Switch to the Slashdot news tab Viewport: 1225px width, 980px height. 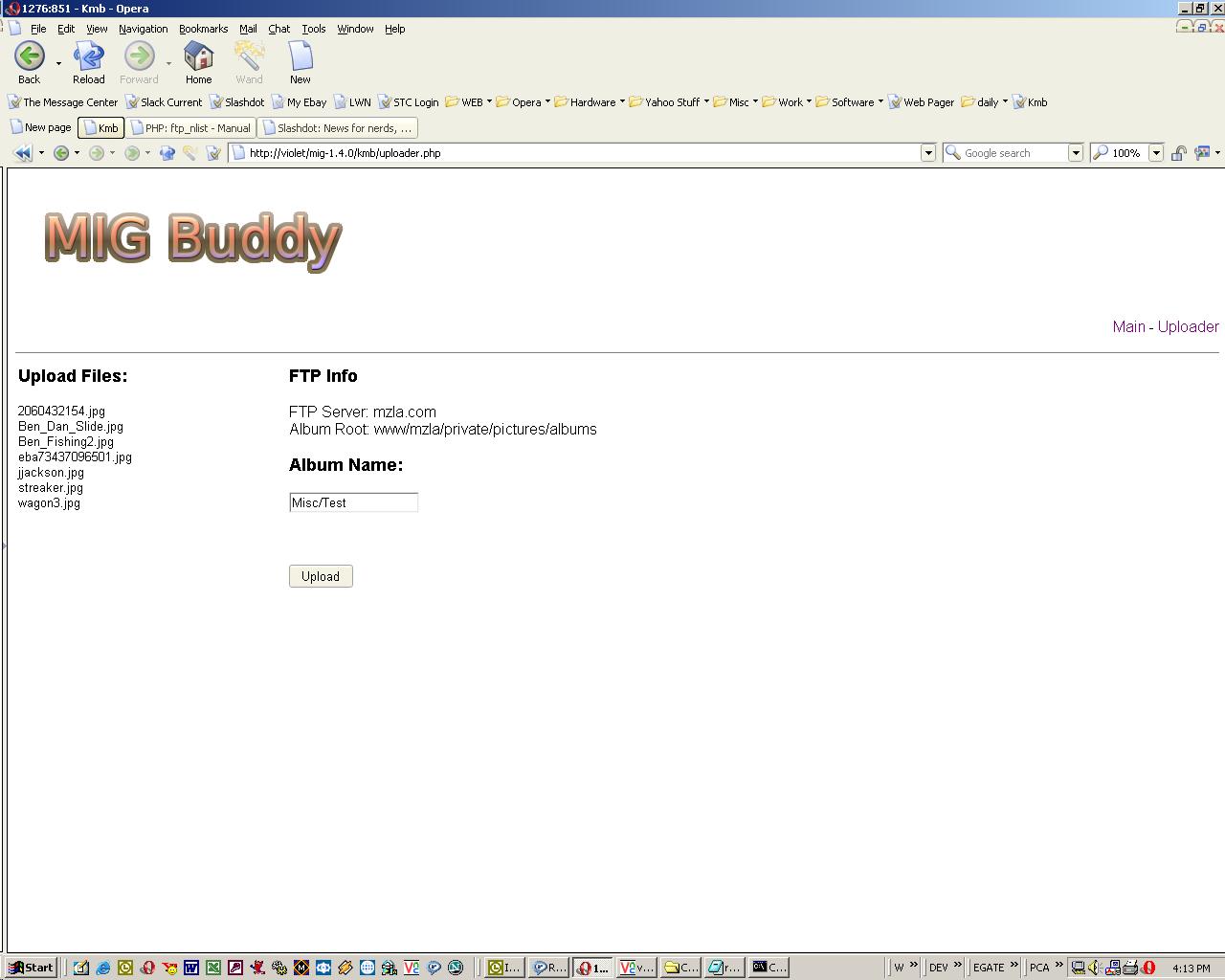[x=338, y=128]
